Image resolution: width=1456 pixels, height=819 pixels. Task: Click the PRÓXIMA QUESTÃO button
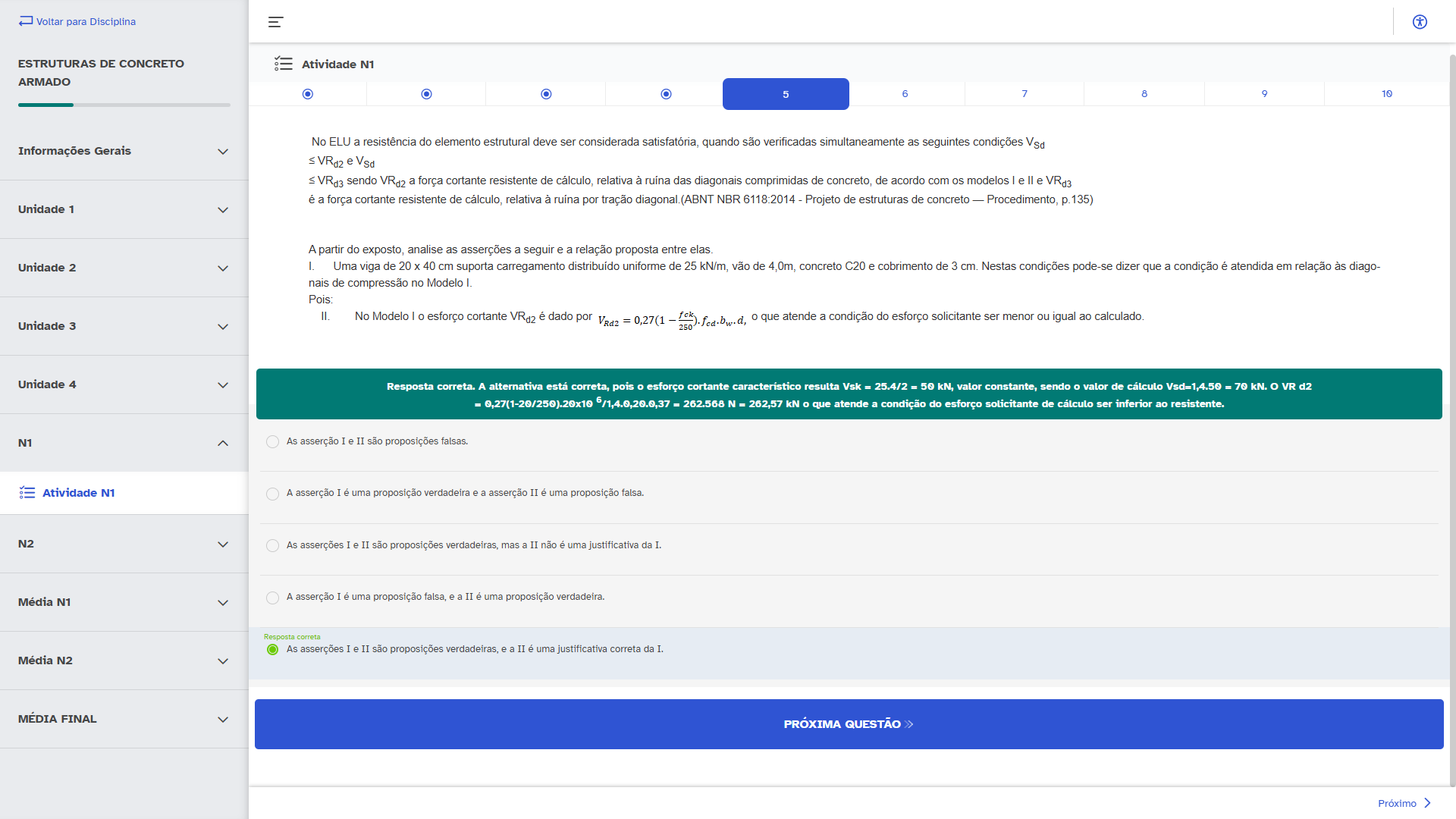tap(849, 724)
